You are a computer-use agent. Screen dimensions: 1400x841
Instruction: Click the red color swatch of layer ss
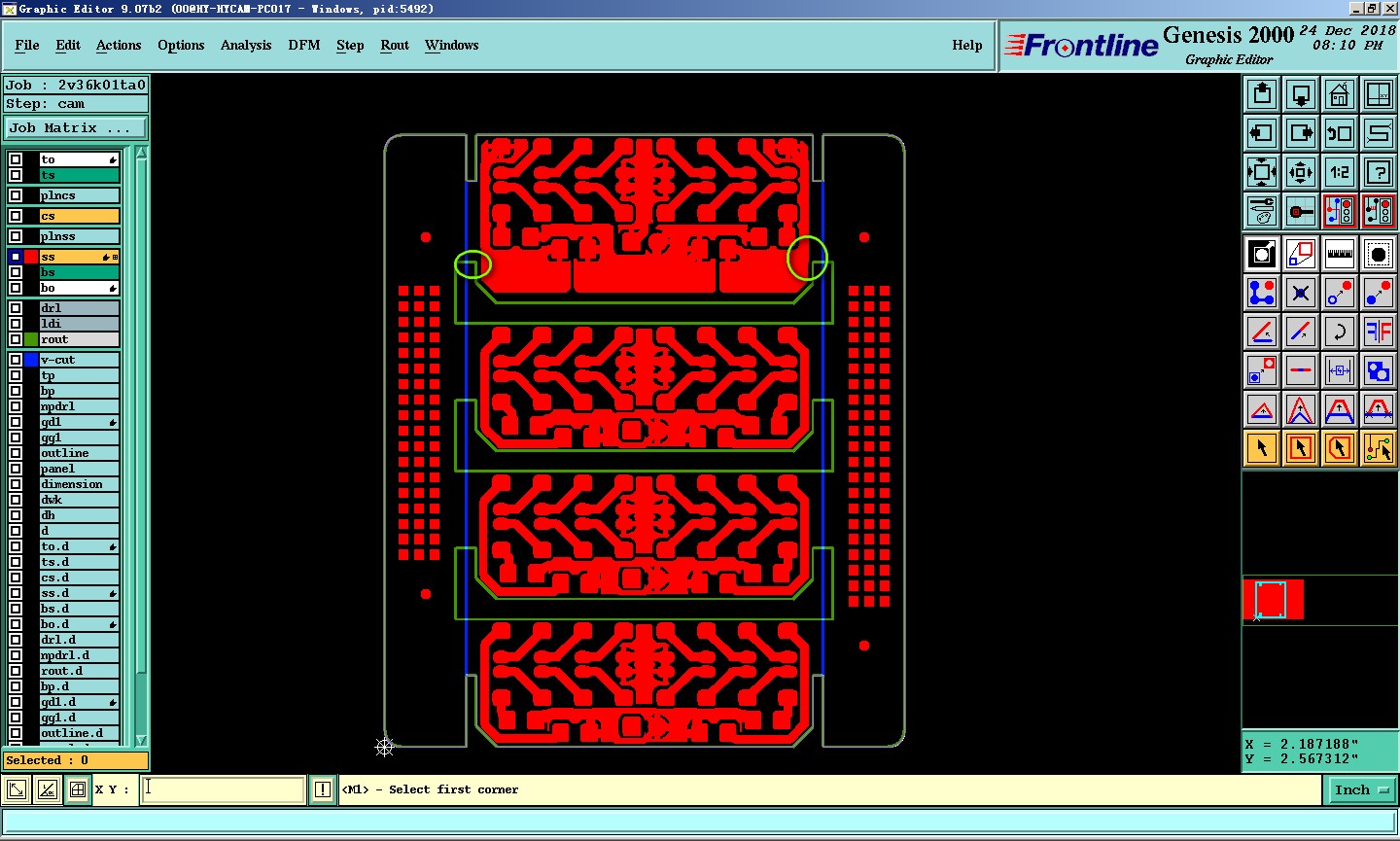[x=31, y=257]
